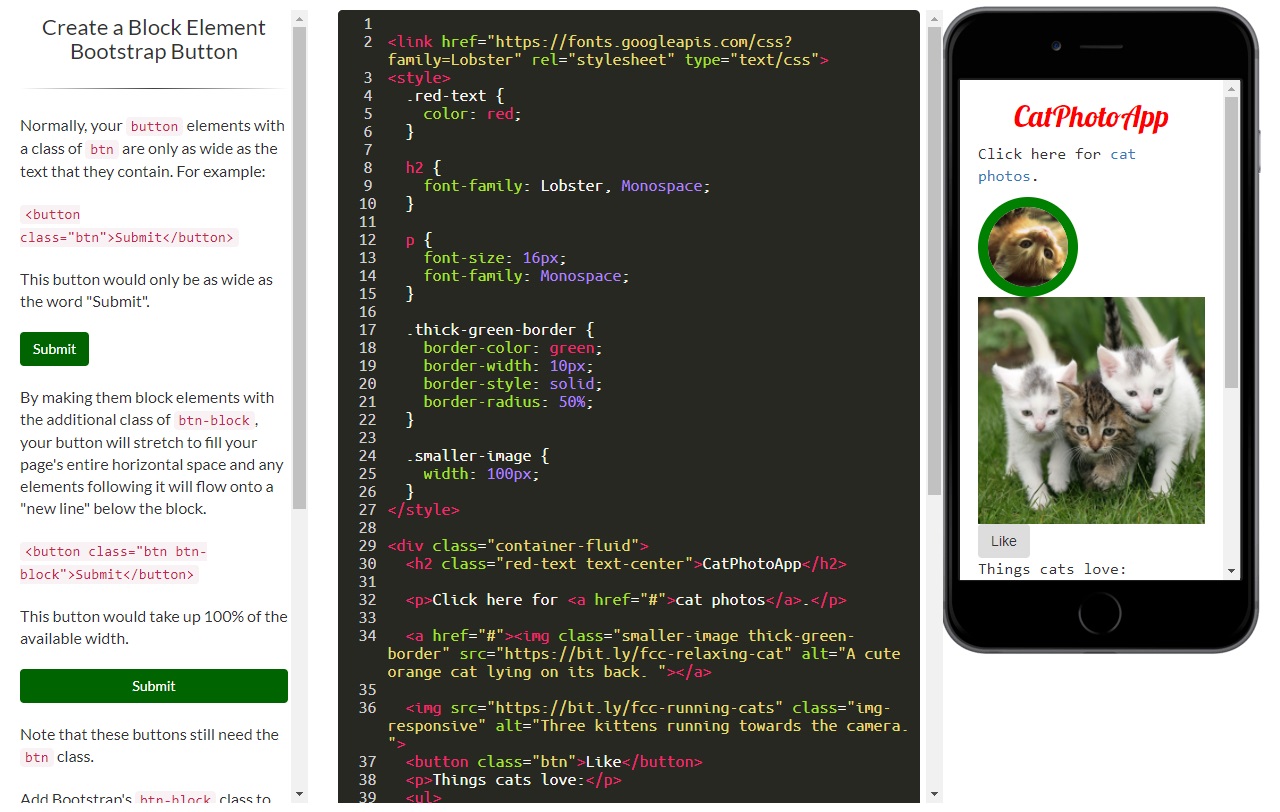The image size is (1280, 812).
Task: Click 'Things cats love:' text in preview
Action: 1052,569
